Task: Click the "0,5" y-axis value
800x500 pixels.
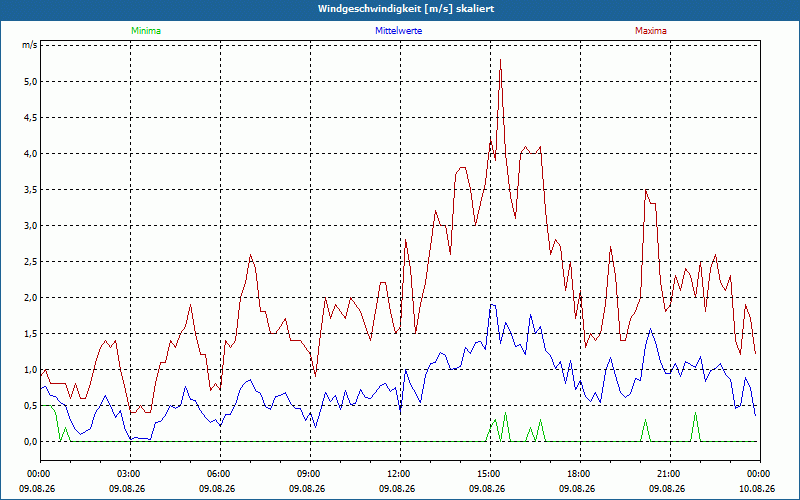Action: [x=31, y=406]
